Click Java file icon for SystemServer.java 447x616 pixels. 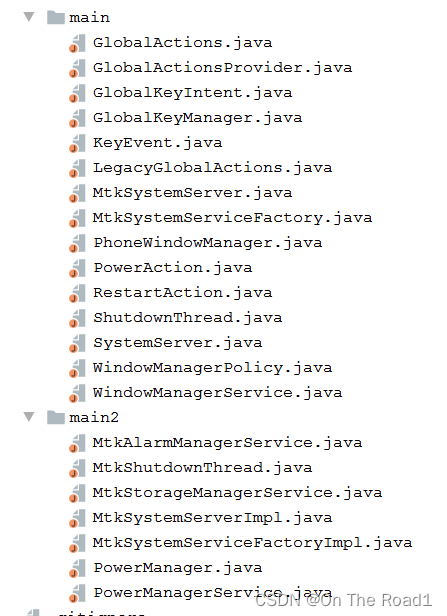point(77,343)
